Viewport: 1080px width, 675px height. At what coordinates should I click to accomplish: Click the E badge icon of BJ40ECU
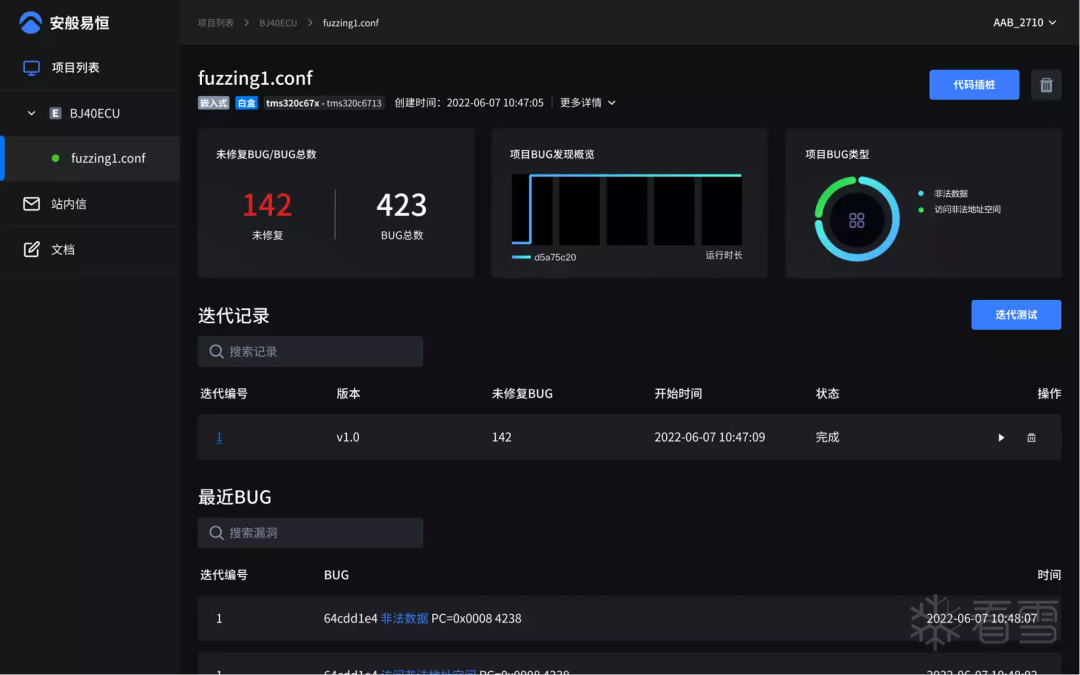(x=56, y=113)
